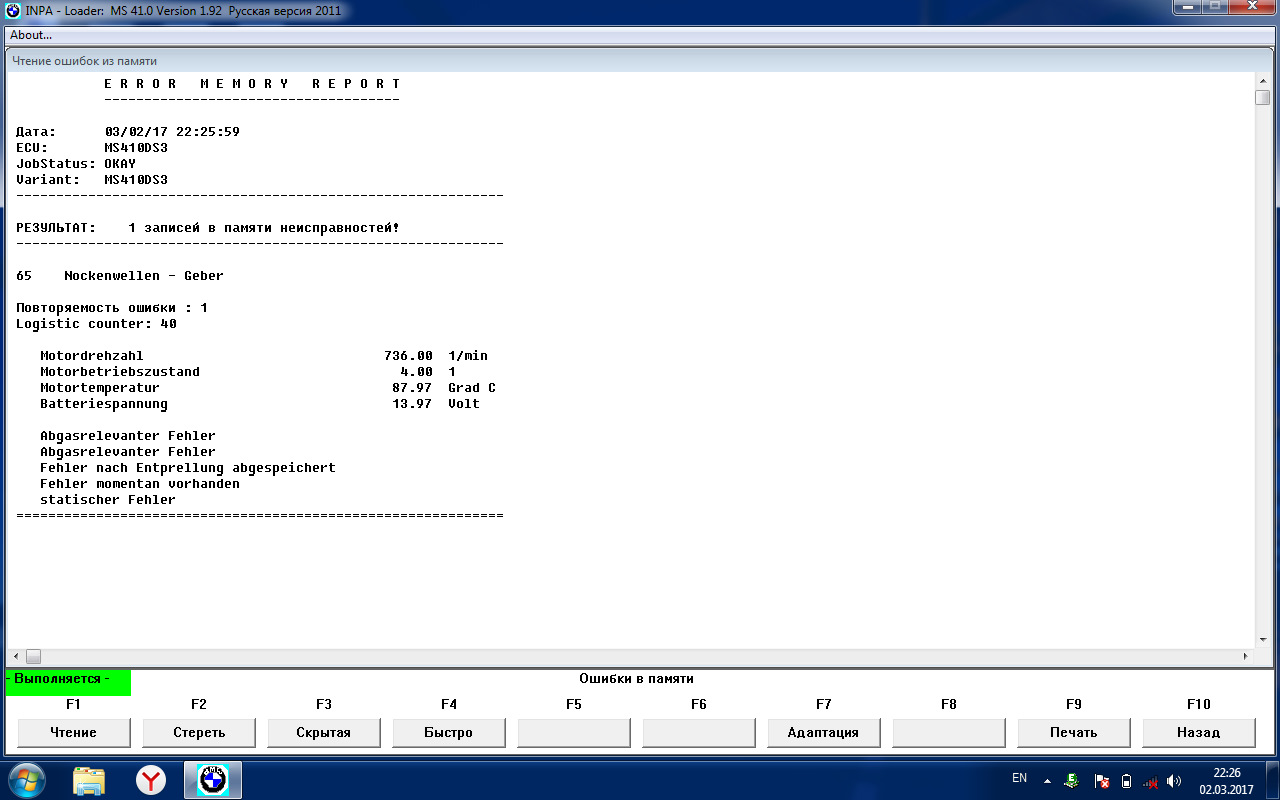Click the 'Повторяемость ошибки : 1' line

[112, 308]
